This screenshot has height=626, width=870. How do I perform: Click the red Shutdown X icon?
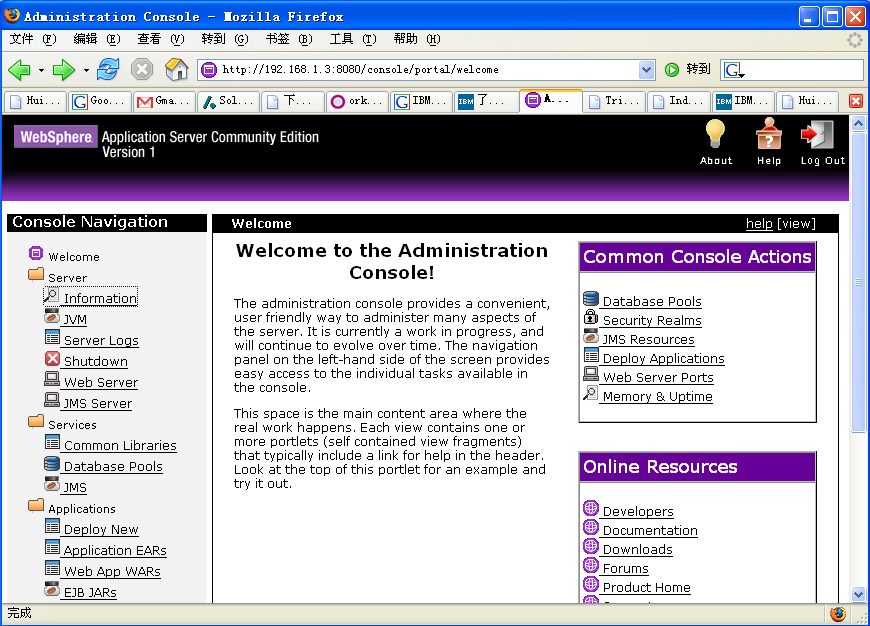pos(52,359)
